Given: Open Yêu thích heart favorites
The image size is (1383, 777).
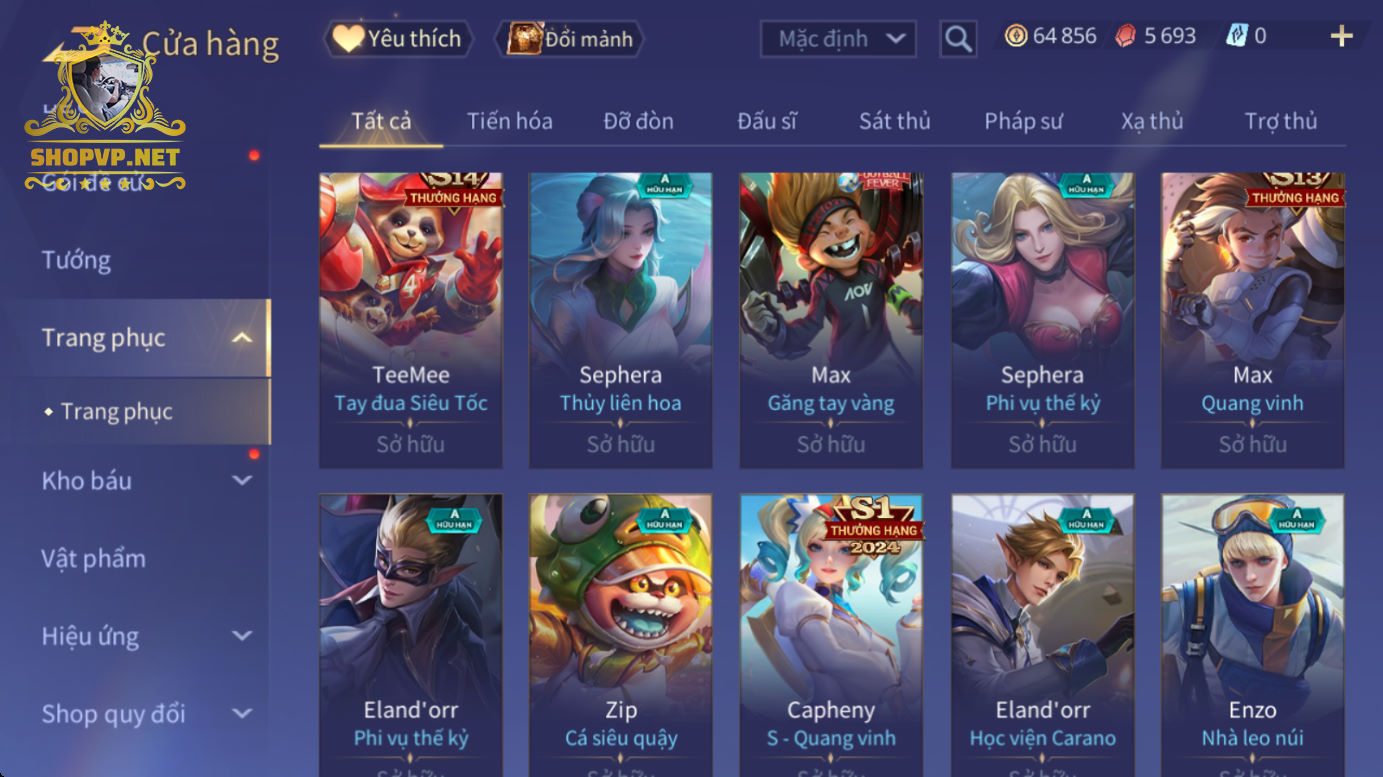Looking at the screenshot, I should click(x=397, y=39).
